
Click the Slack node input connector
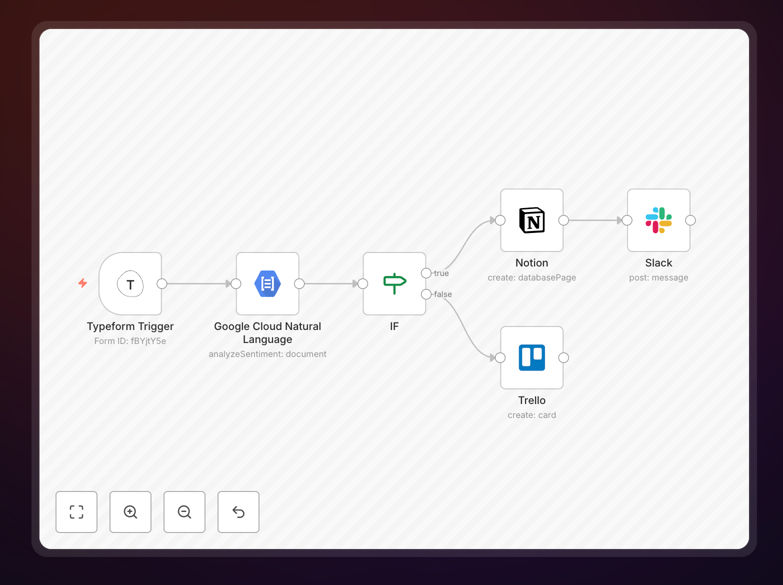[627, 220]
